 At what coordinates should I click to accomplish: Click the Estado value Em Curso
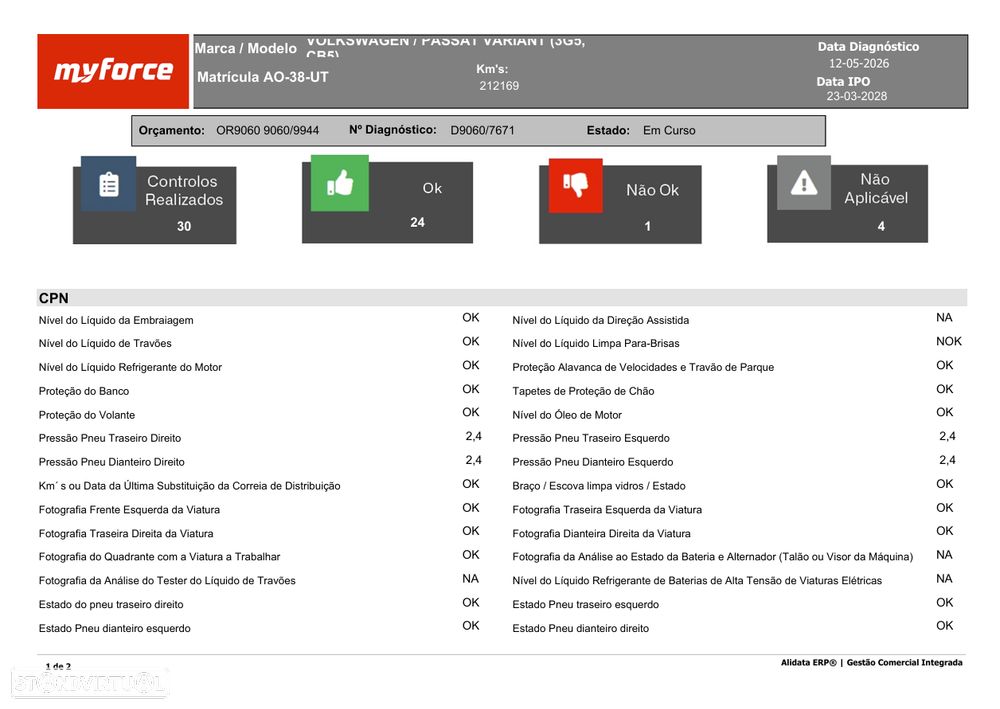coord(669,131)
